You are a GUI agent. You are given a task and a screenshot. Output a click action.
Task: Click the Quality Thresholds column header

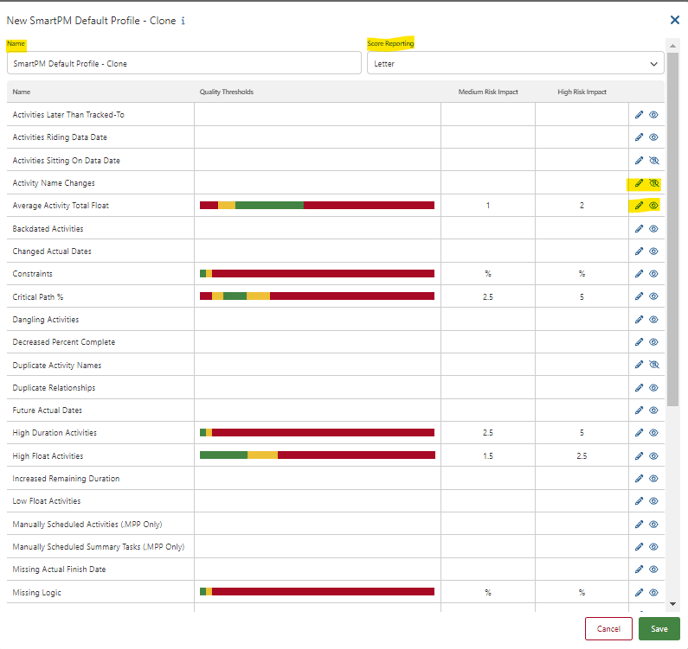tap(226, 92)
